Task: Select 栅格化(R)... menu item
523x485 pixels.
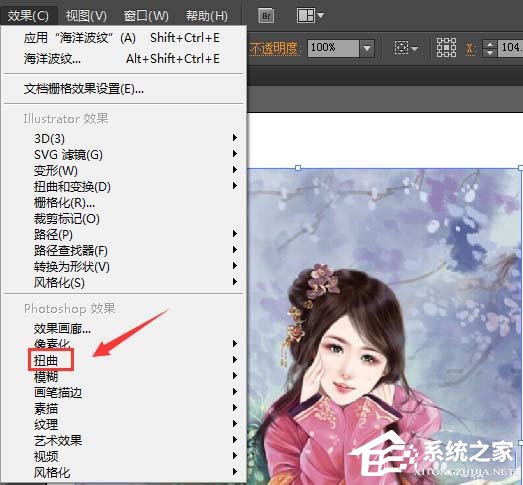Action: [122, 202]
